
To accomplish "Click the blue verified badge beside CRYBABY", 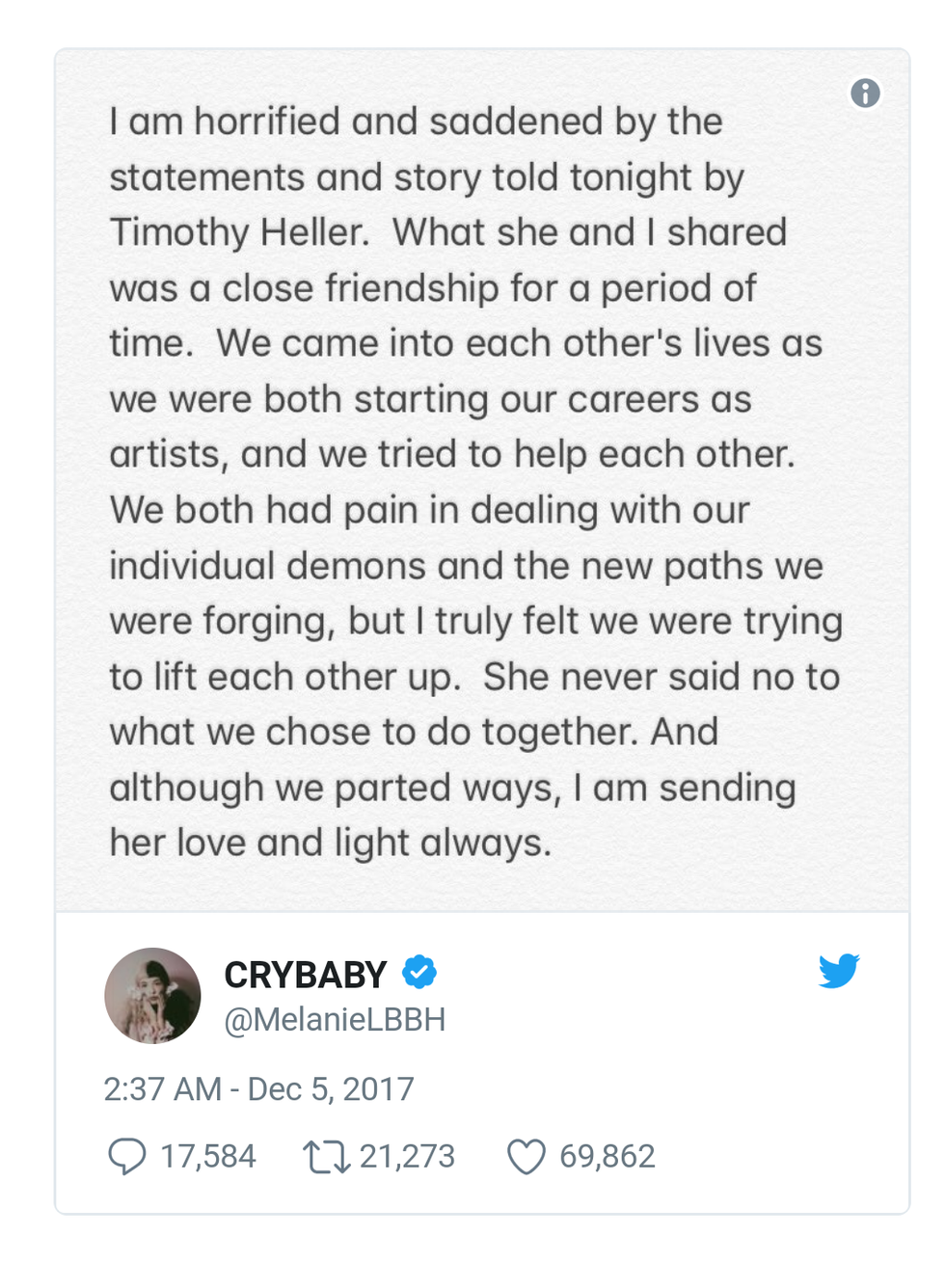I will point(419,972).
